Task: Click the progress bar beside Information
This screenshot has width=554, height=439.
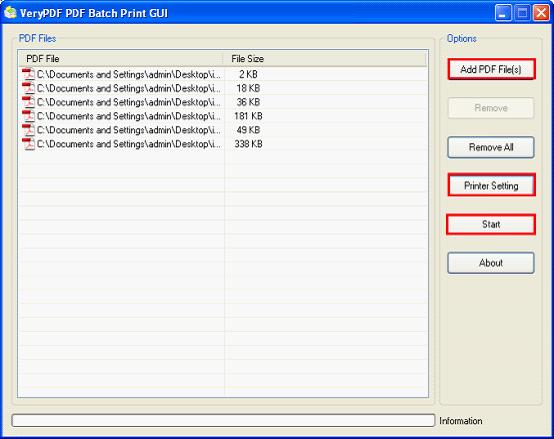Action: tap(223, 421)
